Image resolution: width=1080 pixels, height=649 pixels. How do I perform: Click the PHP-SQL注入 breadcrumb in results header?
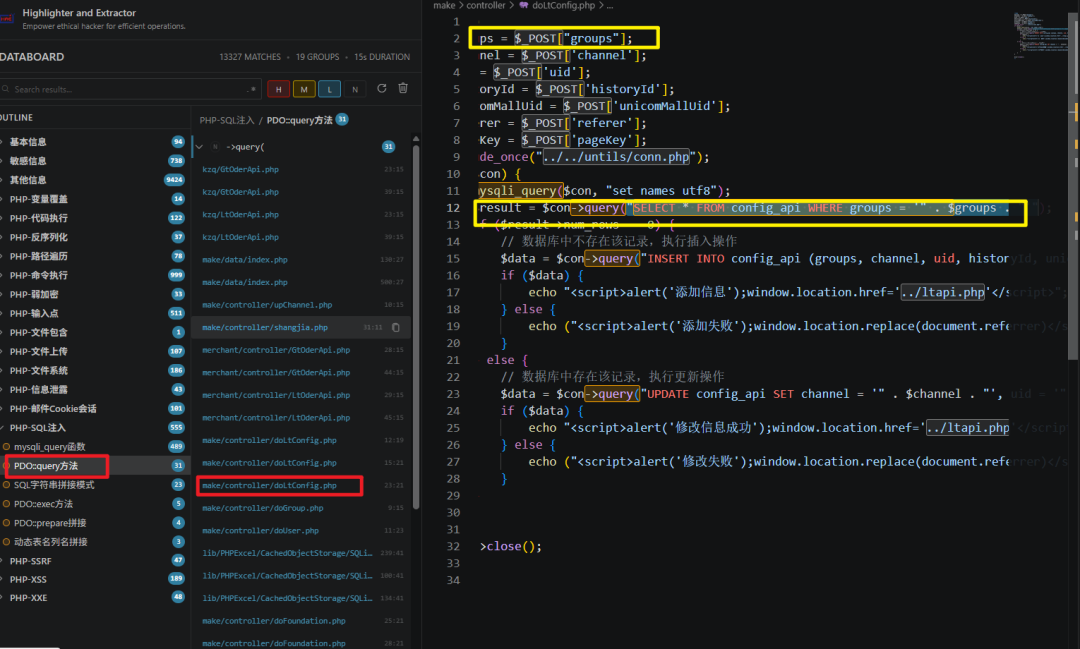click(x=227, y=120)
